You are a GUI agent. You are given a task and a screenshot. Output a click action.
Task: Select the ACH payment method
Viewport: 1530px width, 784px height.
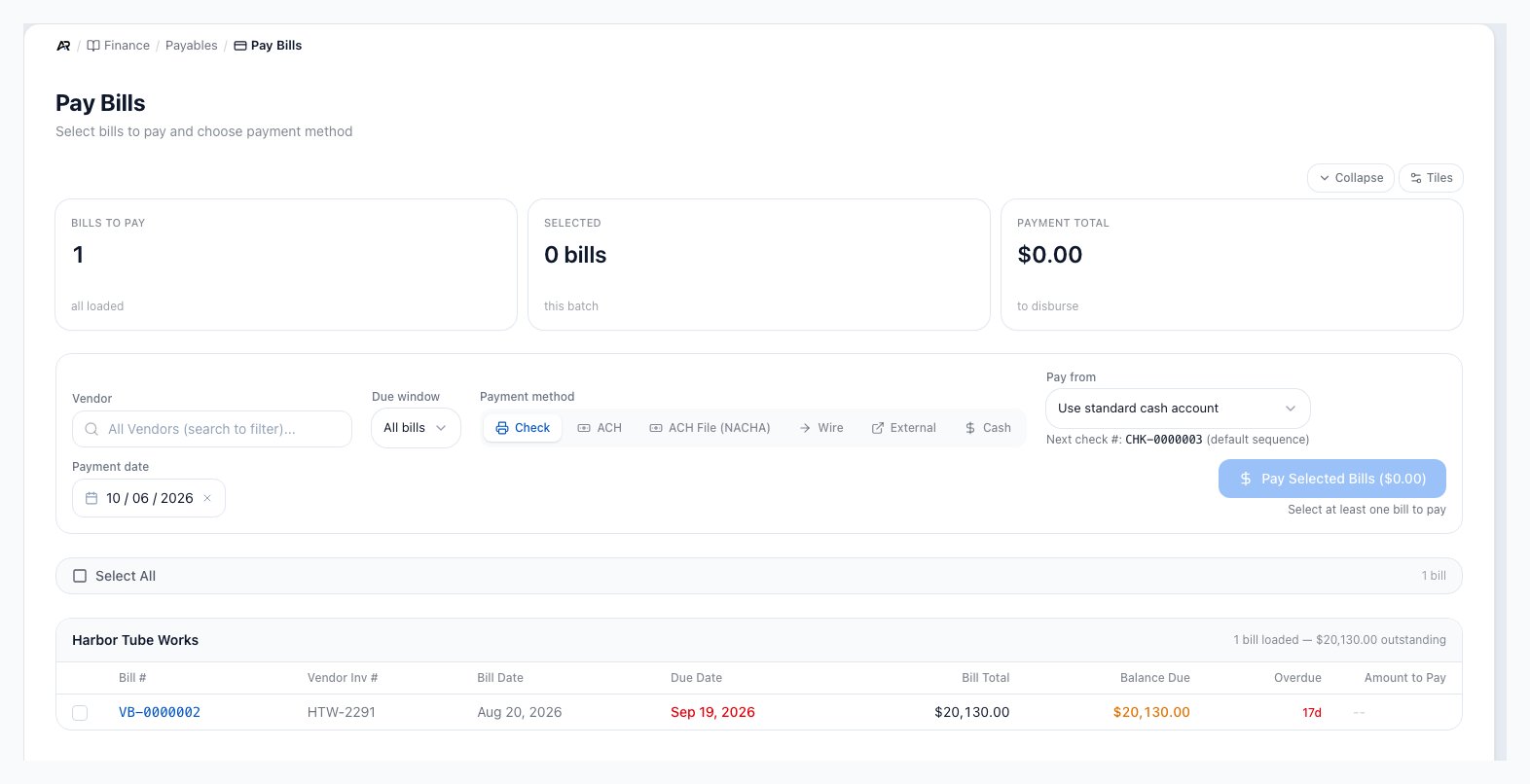[600, 428]
